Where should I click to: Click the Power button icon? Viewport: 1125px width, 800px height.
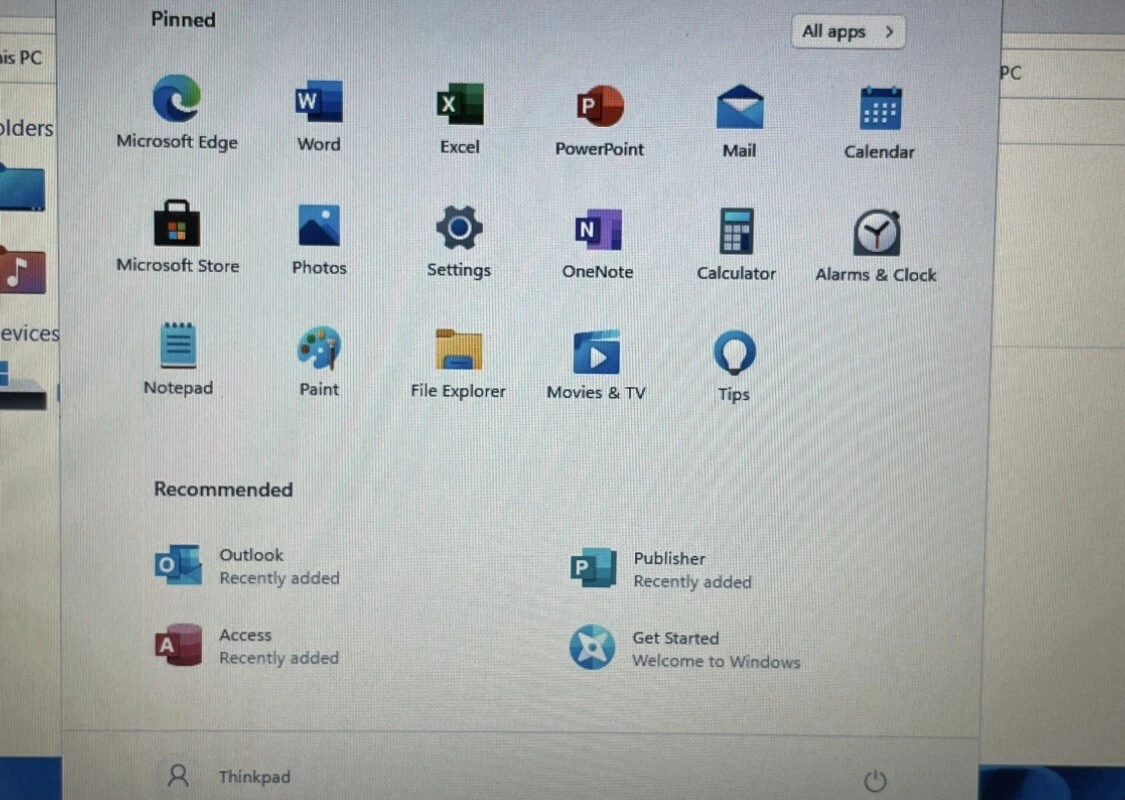[875, 781]
